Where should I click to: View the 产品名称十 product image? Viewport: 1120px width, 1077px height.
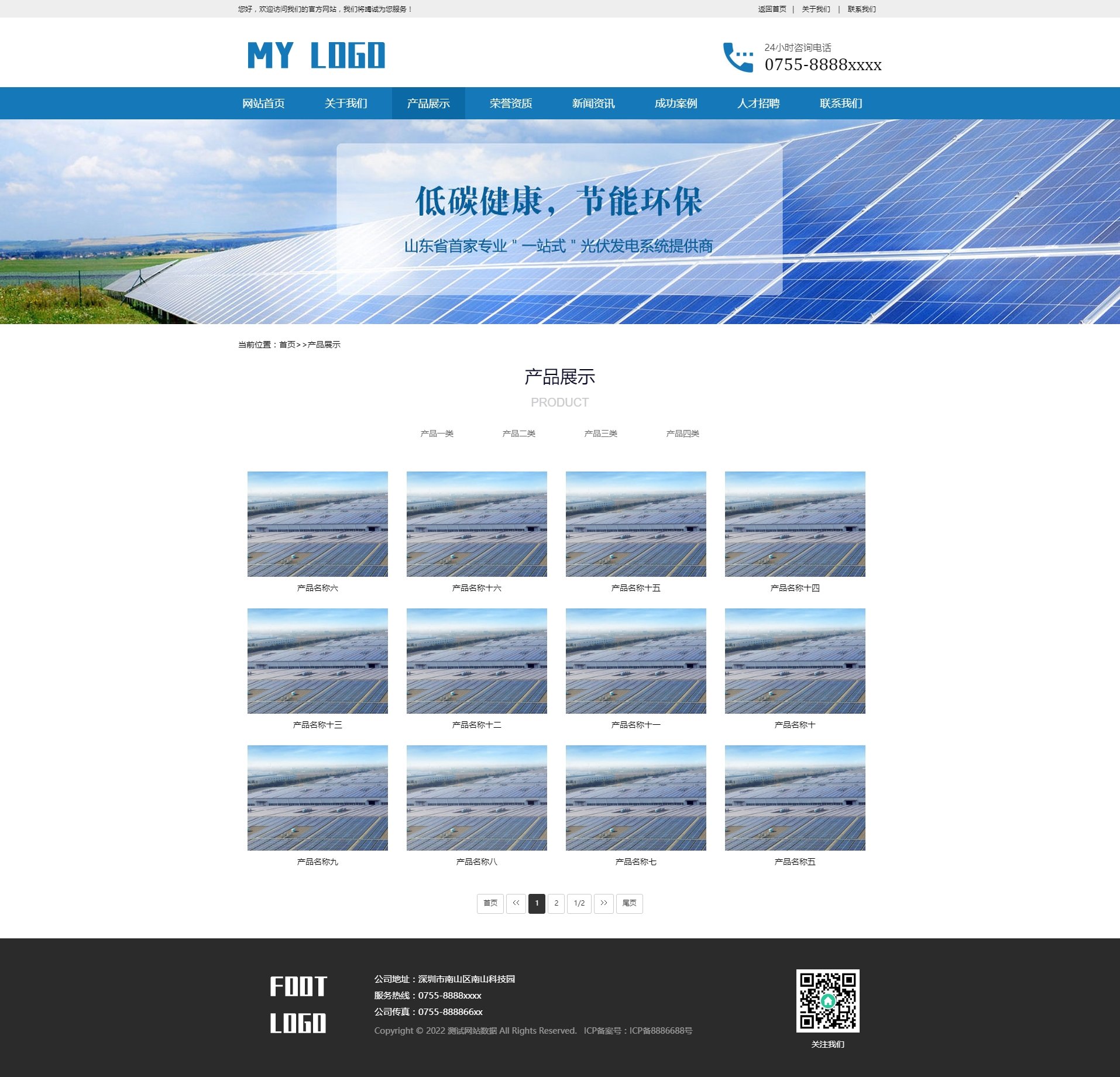795,661
